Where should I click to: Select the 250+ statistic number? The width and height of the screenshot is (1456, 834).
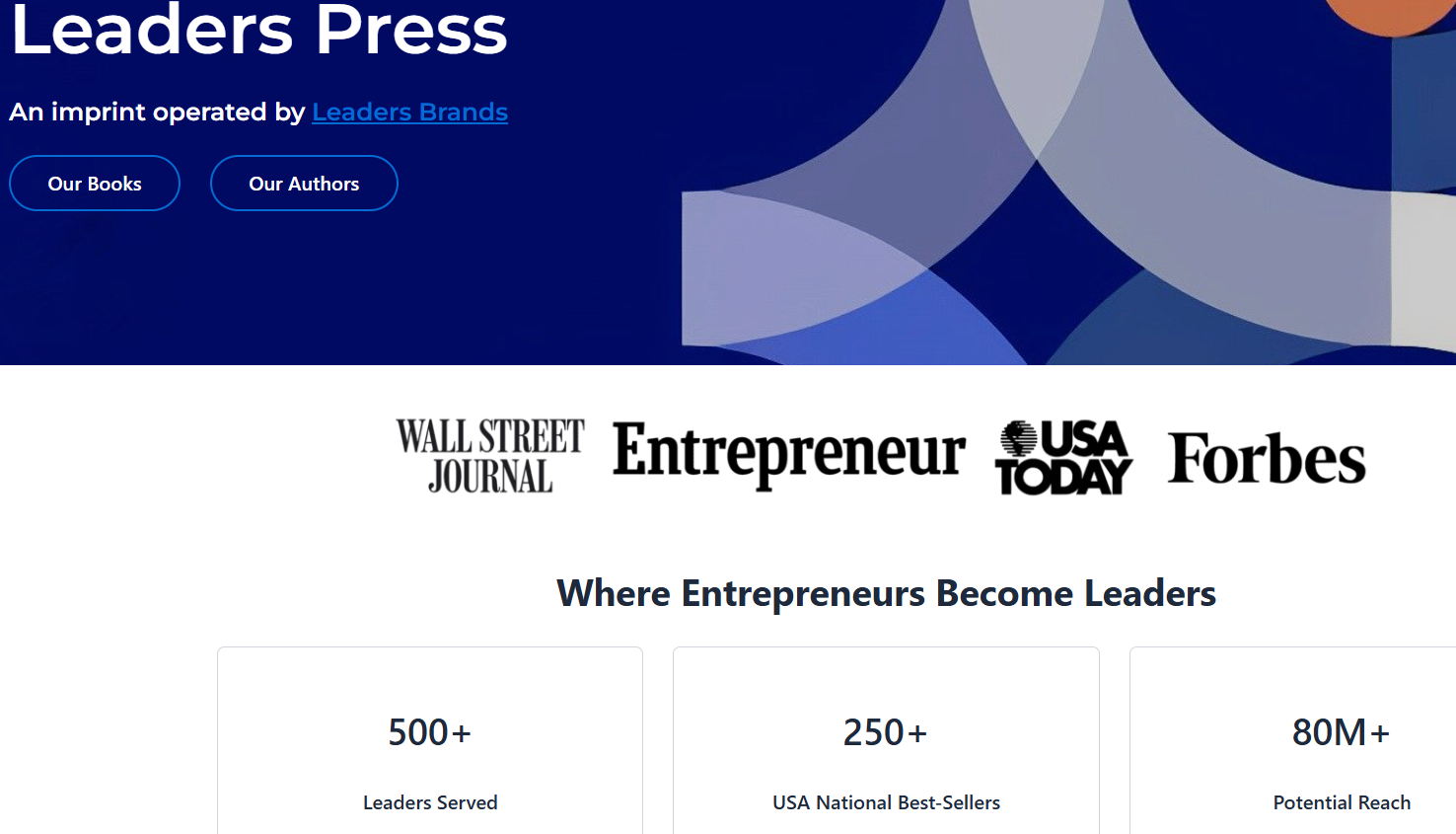click(886, 732)
